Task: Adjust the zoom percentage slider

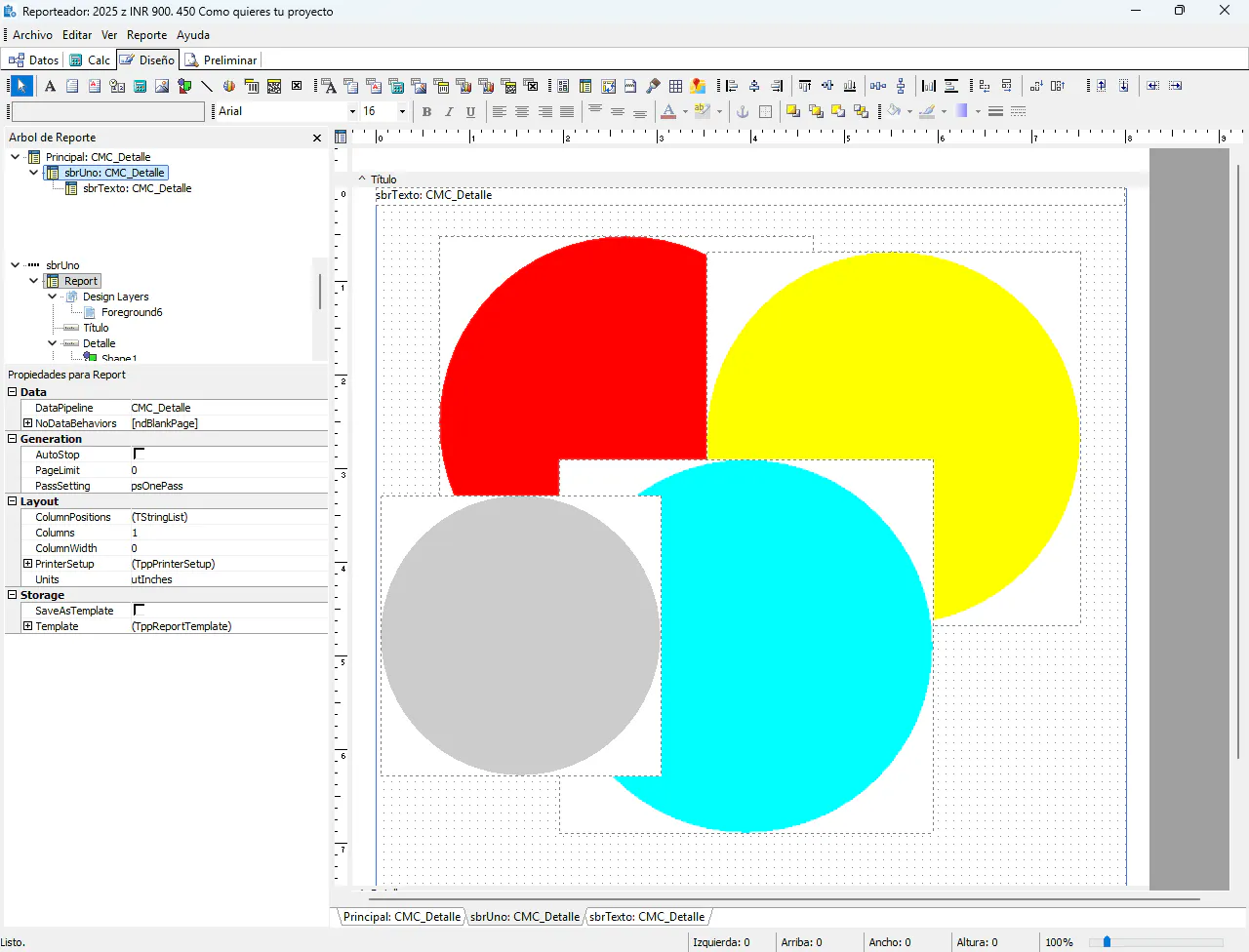Action: click(x=1107, y=942)
